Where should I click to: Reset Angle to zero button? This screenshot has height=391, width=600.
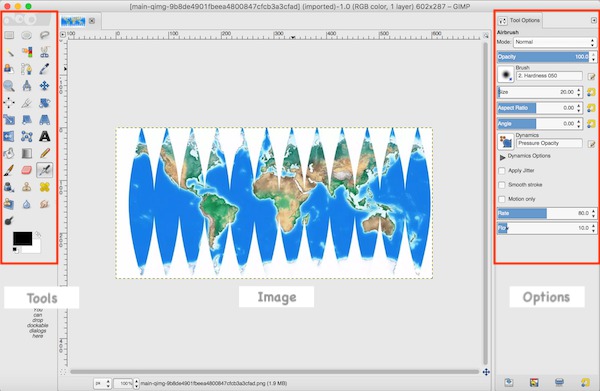coord(591,124)
